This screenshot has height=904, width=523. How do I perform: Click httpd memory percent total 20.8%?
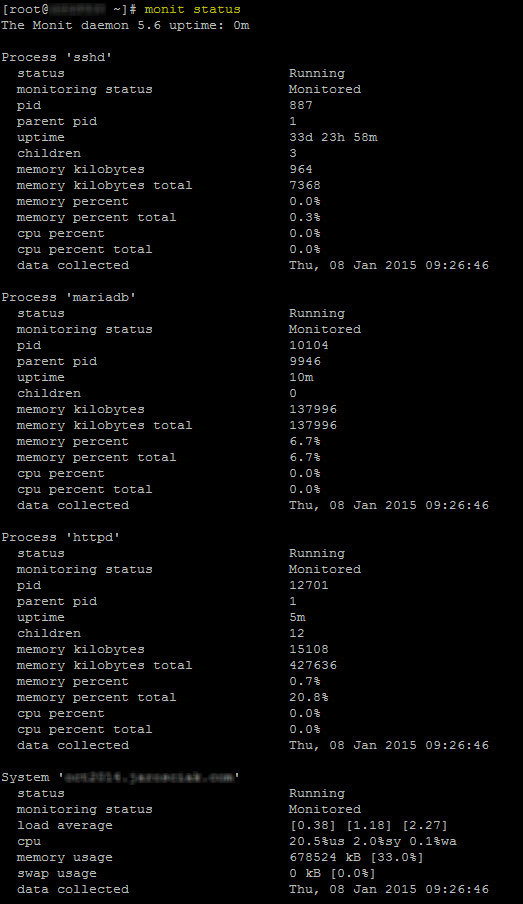(x=308, y=697)
